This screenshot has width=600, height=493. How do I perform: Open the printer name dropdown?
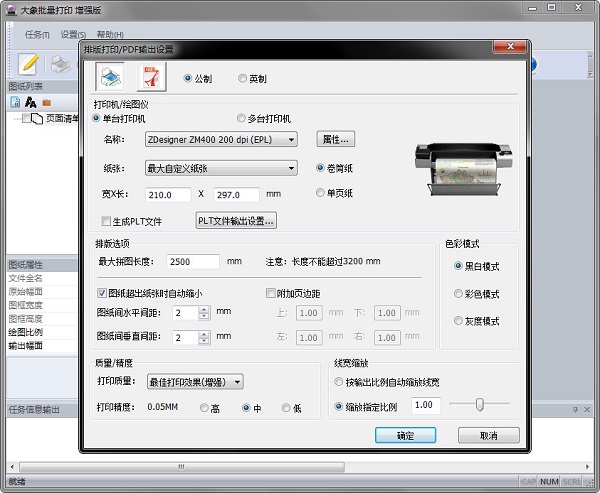coord(221,140)
